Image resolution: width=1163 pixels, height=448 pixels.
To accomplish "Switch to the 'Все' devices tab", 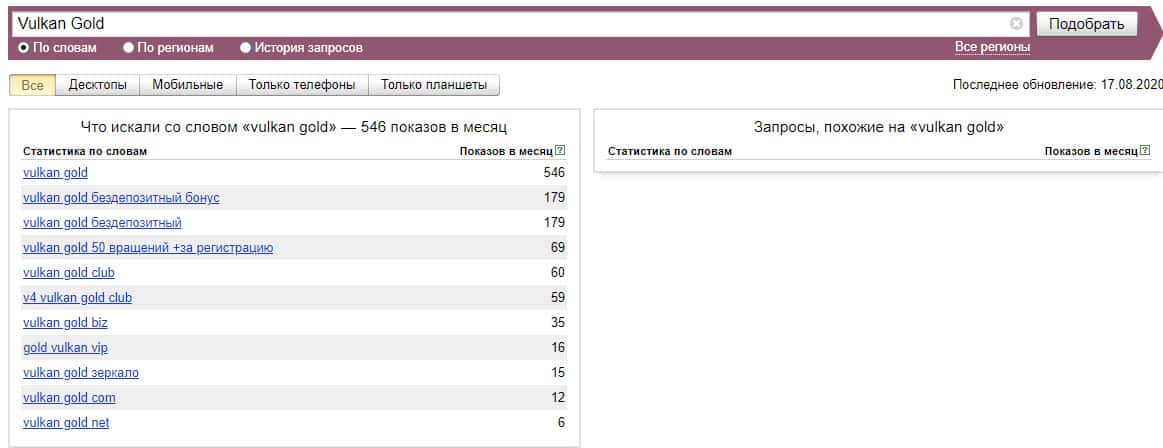I will 32,85.
